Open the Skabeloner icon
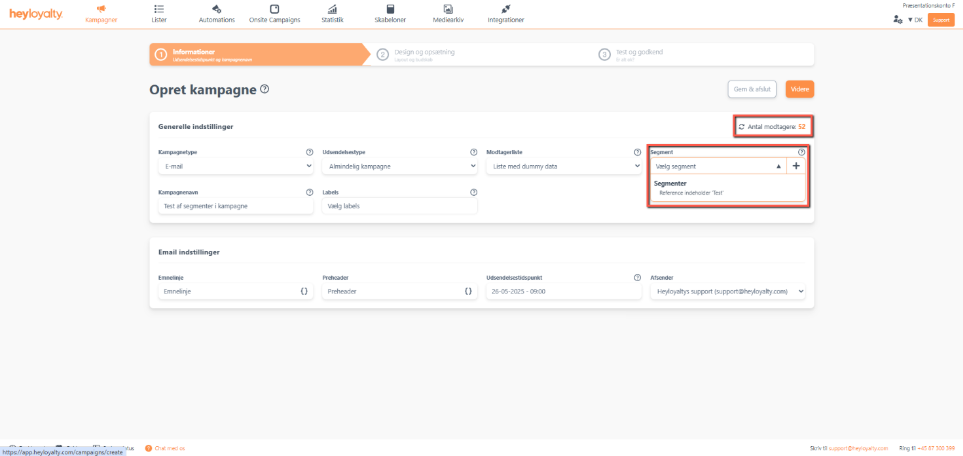Viewport: 963px width, 456px height. [390, 9]
